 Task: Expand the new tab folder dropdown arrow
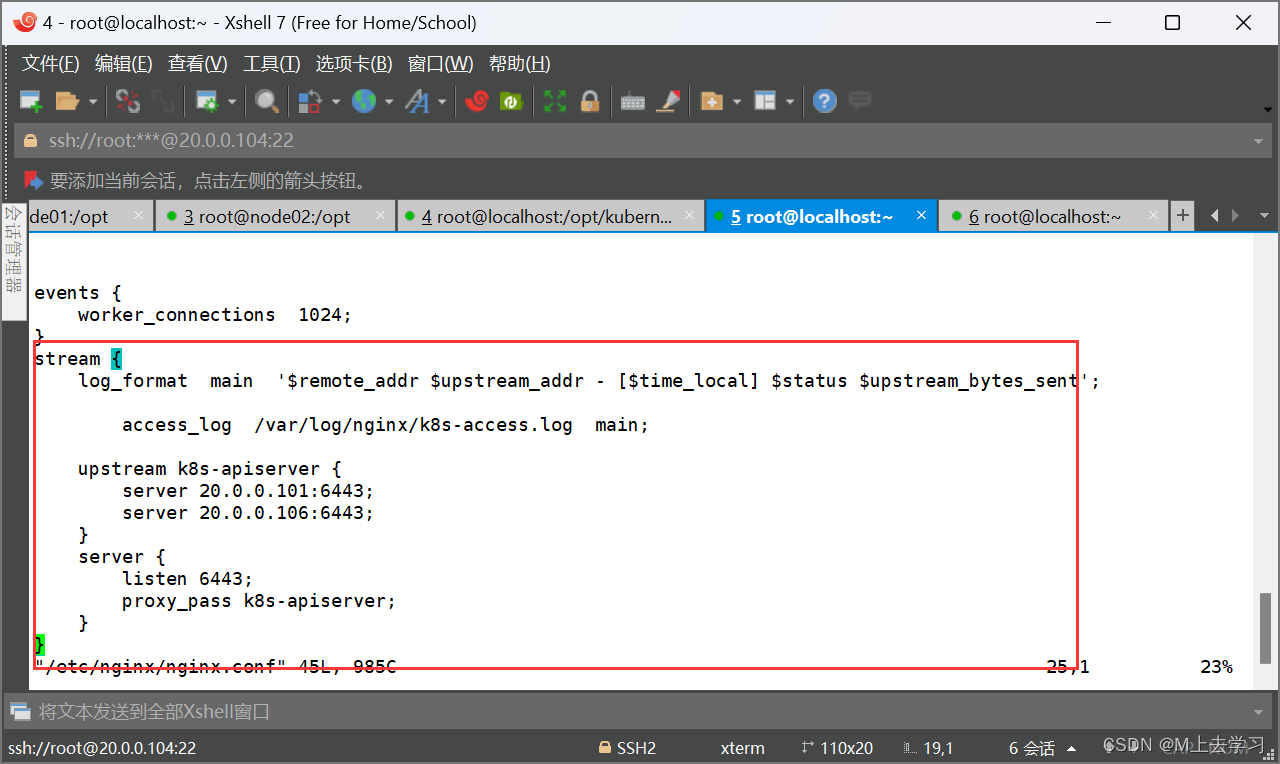(x=737, y=101)
